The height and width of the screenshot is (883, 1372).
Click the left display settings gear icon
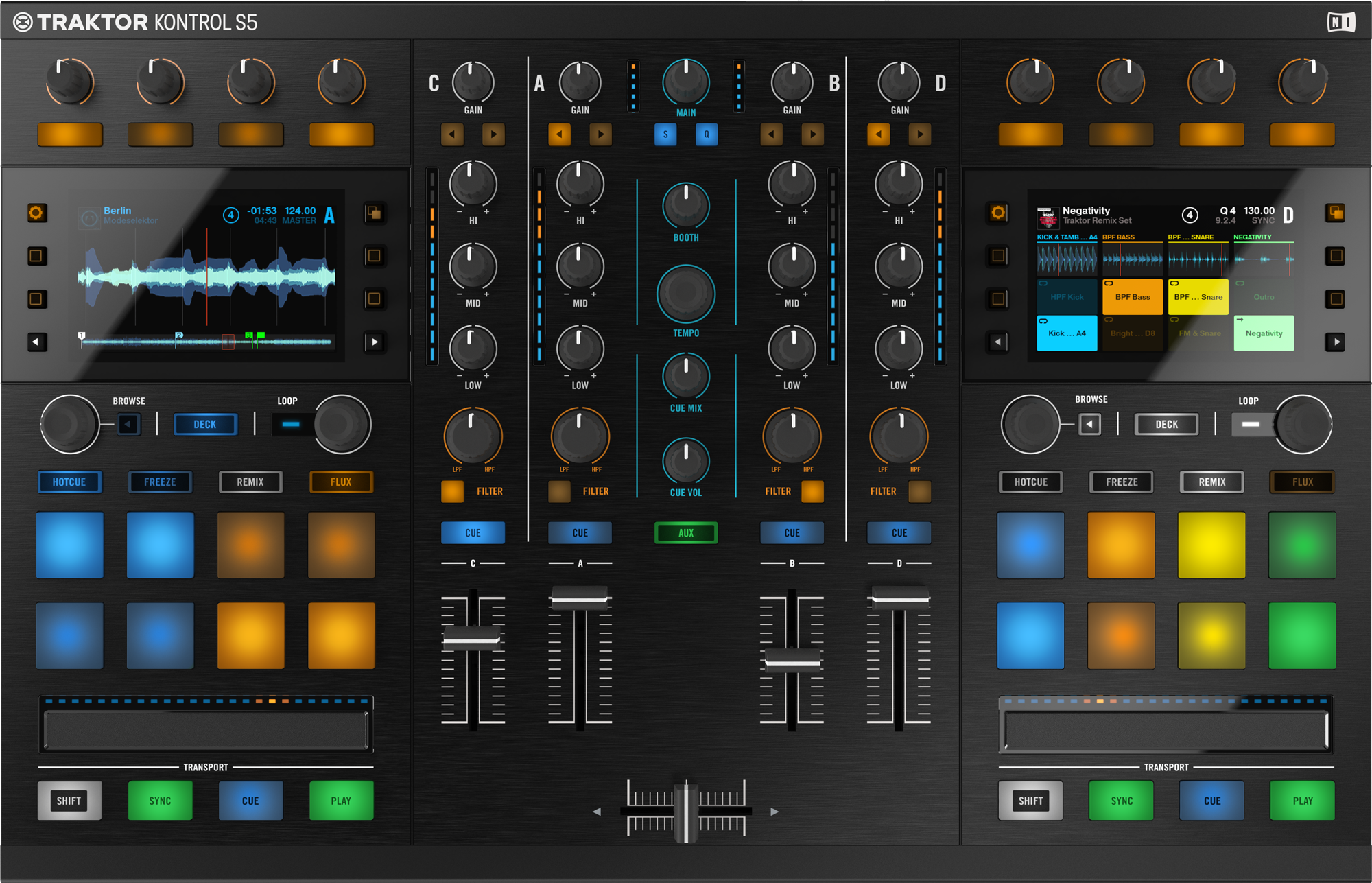[x=36, y=213]
